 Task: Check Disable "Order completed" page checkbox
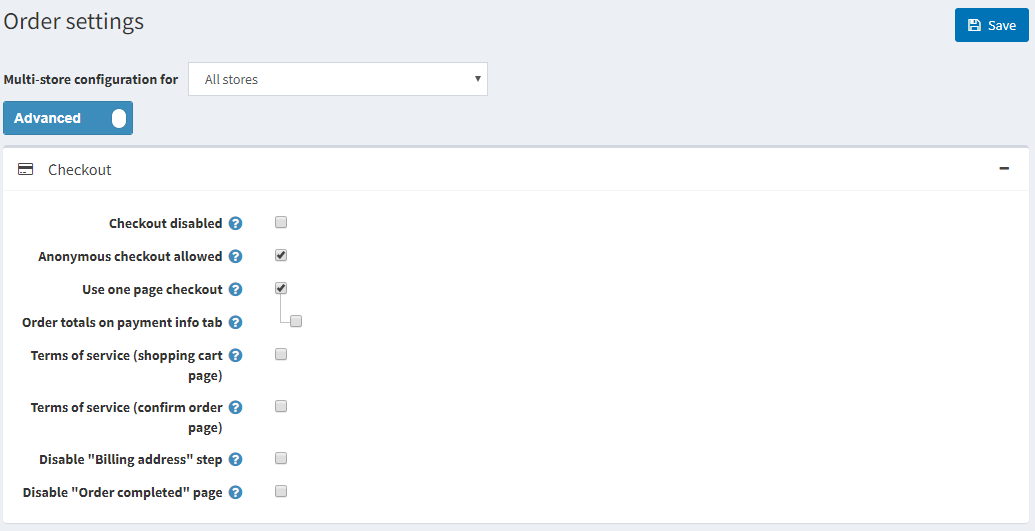pyautogui.click(x=281, y=491)
